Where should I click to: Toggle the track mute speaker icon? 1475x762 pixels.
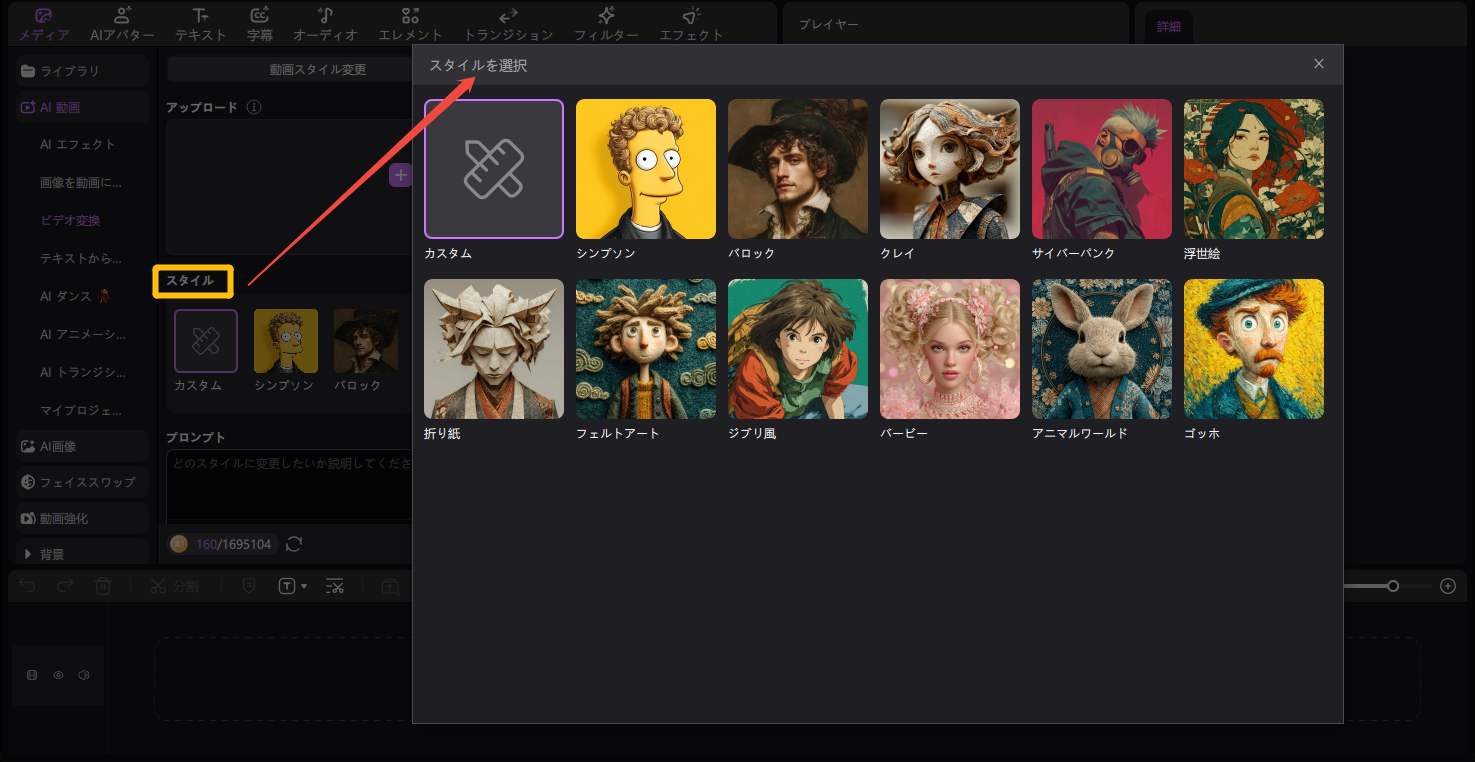click(84, 675)
